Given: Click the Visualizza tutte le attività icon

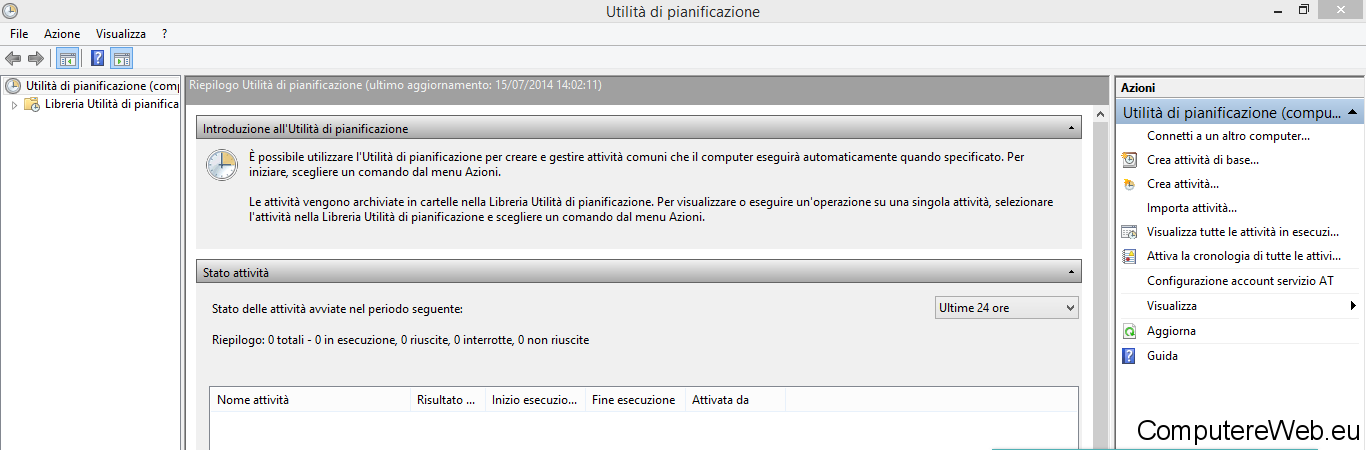Looking at the screenshot, I should click(x=1129, y=232).
